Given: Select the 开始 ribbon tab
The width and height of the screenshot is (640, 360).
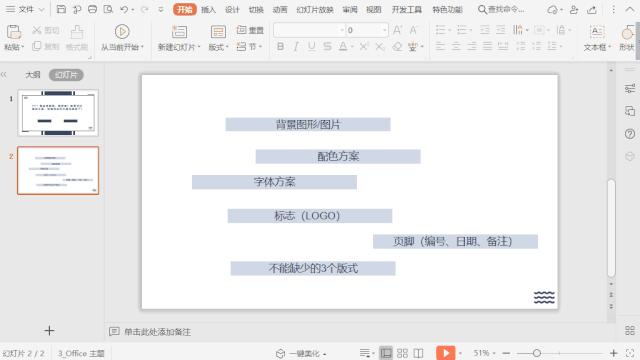Looking at the screenshot, I should [x=184, y=9].
